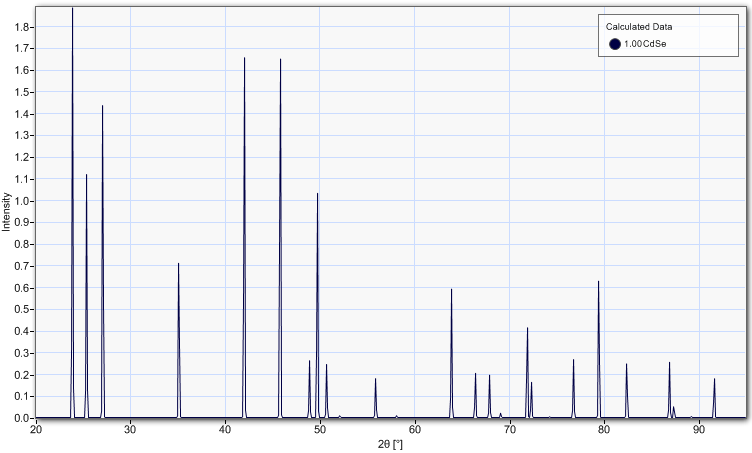Image resolution: width=752 pixels, height=453 pixels.
Task: Select the peak tip near 27 degrees
Action: click(102, 107)
